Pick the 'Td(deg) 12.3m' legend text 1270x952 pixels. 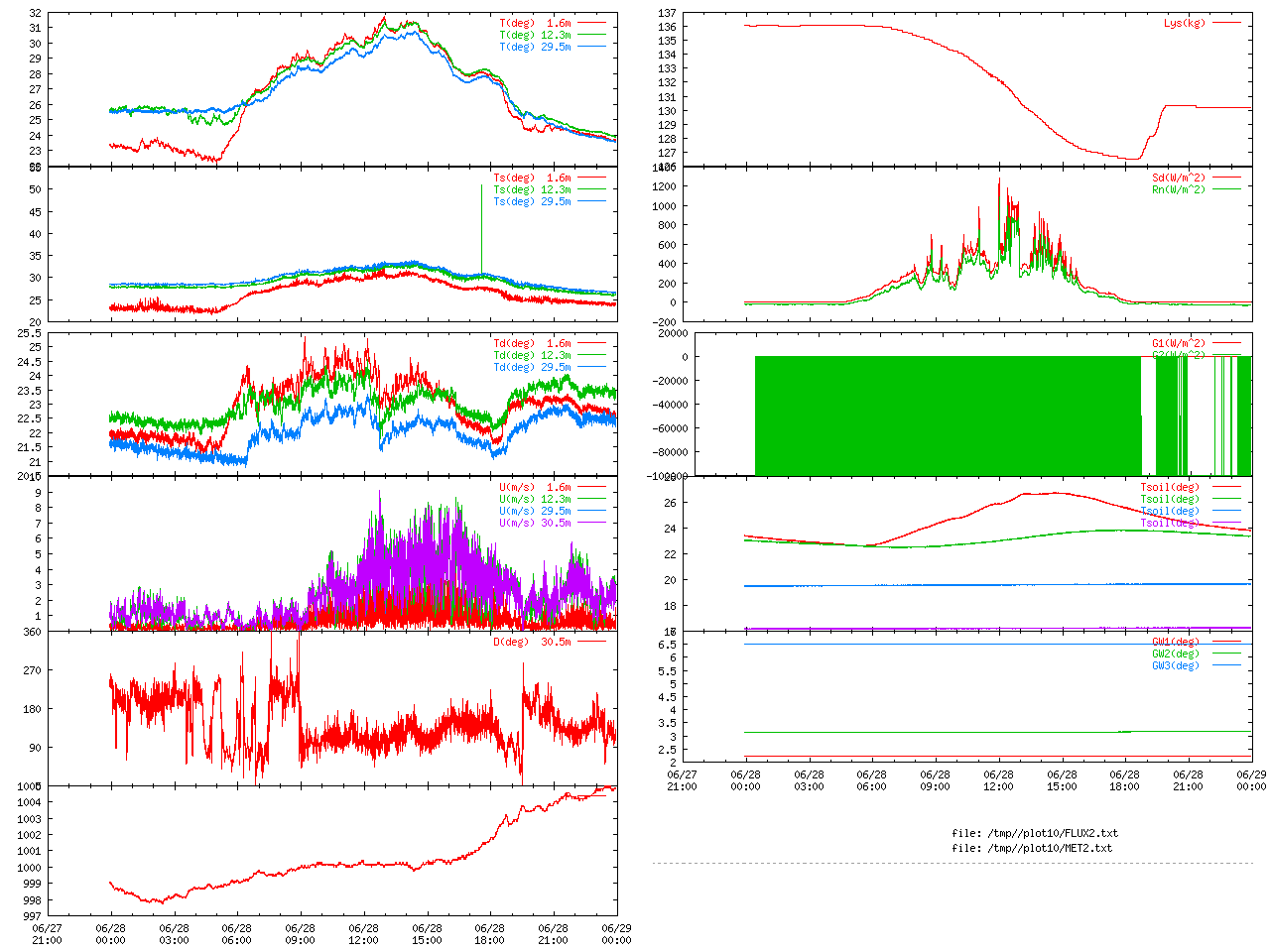(533, 355)
